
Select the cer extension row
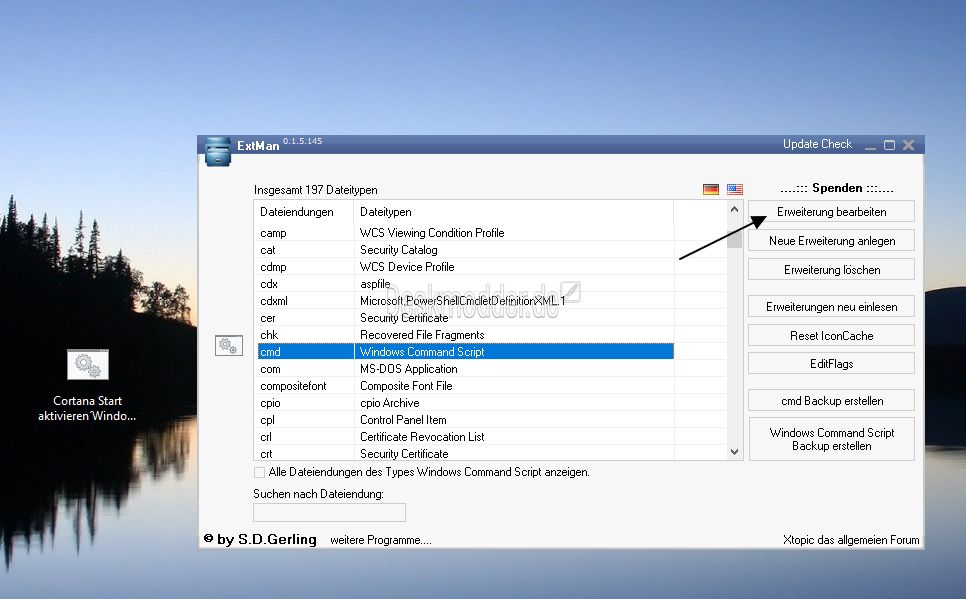pos(465,318)
